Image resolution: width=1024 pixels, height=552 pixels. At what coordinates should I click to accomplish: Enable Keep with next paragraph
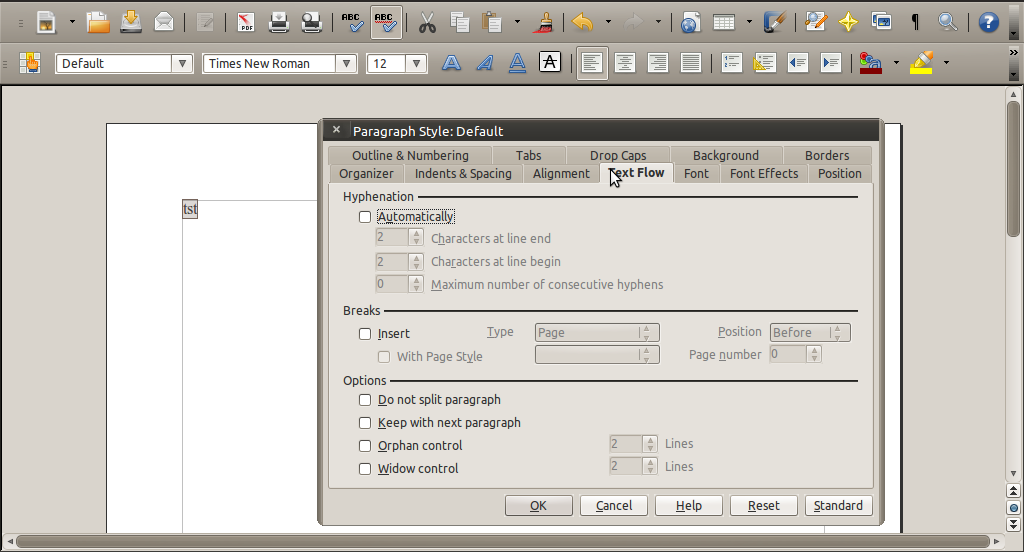tap(365, 423)
